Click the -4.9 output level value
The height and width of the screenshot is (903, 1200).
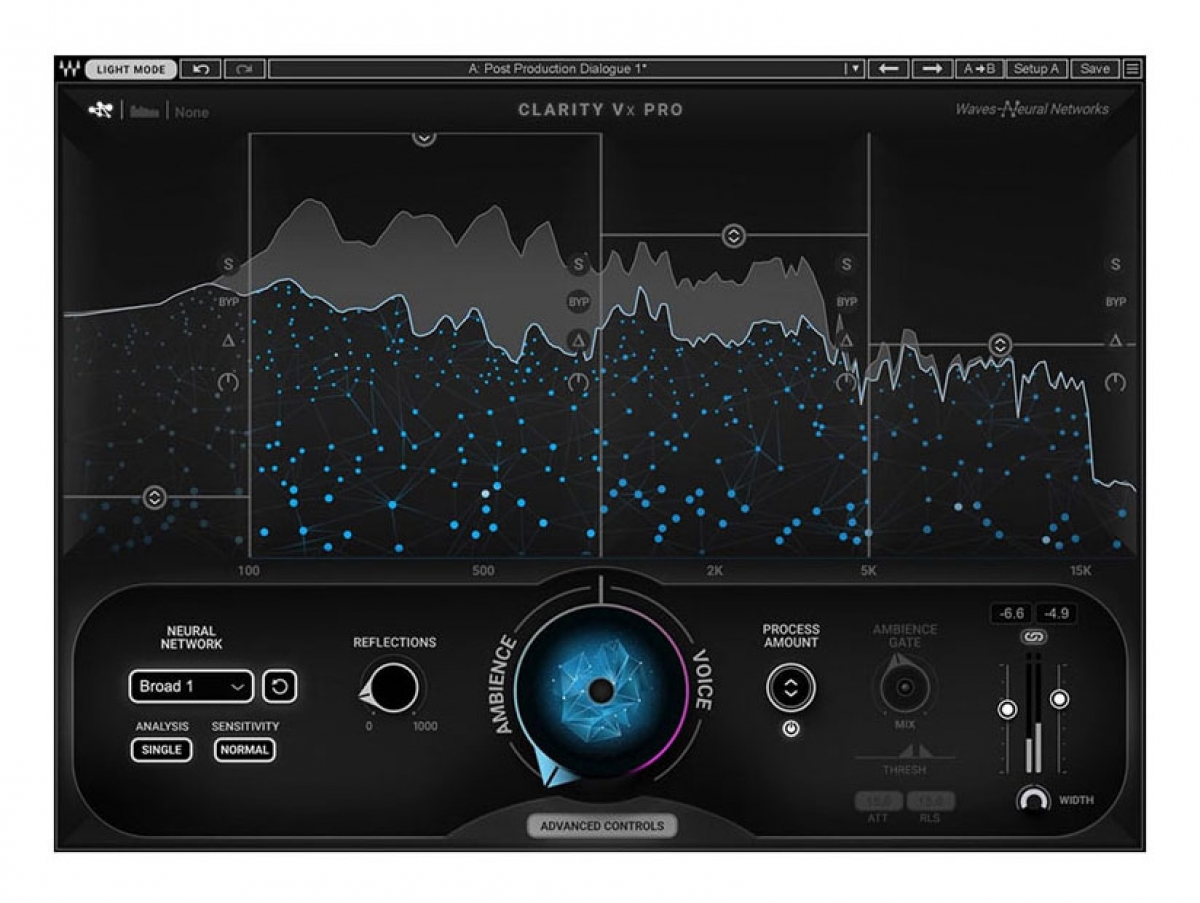pos(1056,613)
